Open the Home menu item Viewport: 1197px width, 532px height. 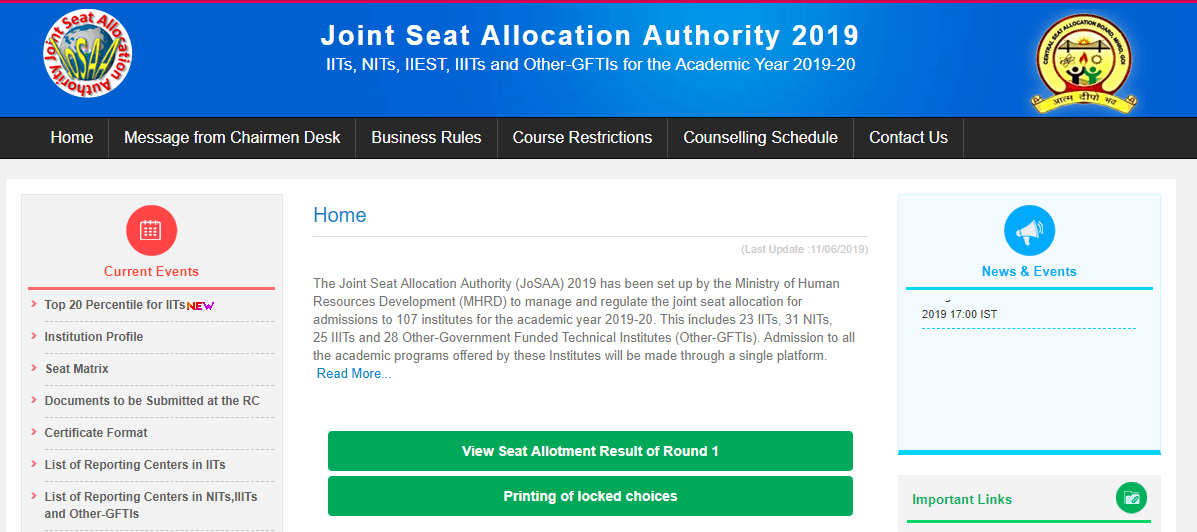point(72,138)
